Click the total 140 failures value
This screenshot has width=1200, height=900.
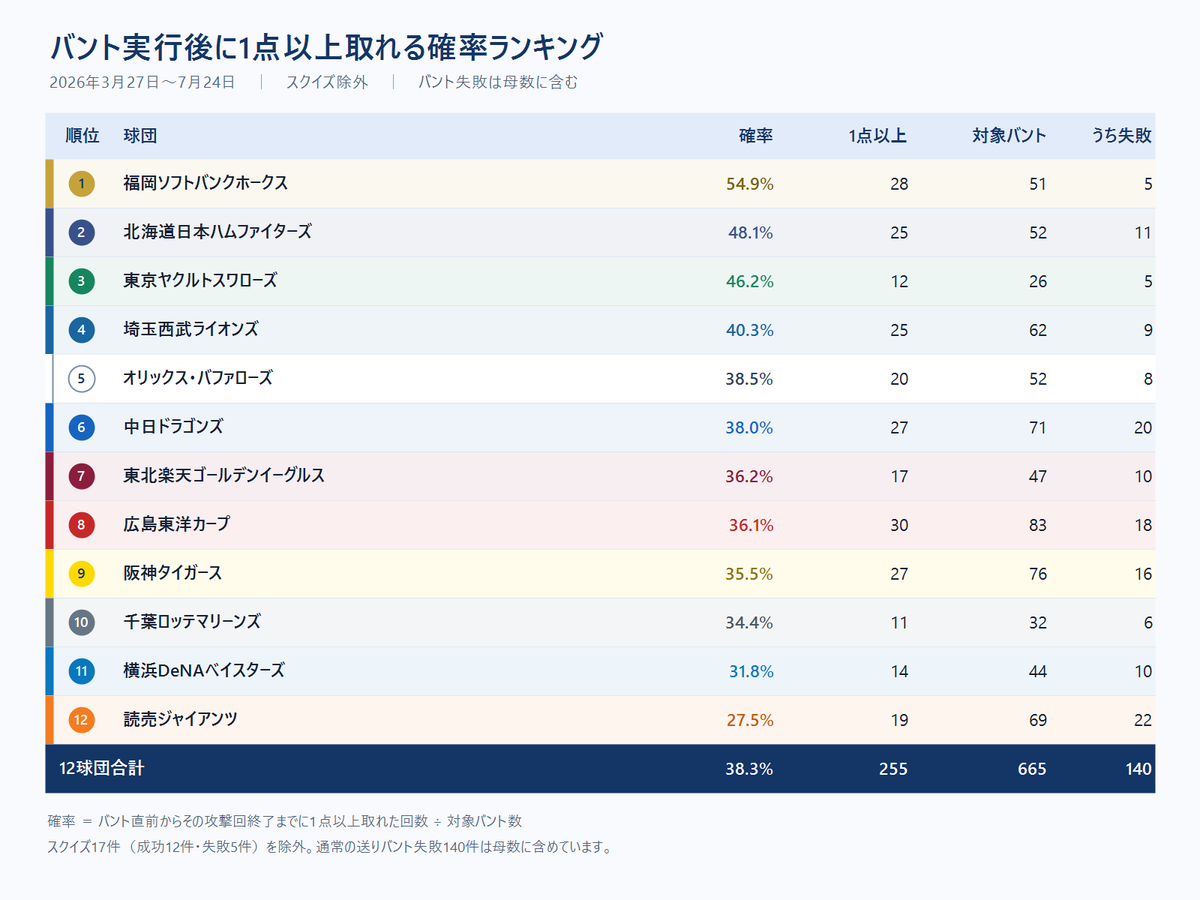(1138, 769)
